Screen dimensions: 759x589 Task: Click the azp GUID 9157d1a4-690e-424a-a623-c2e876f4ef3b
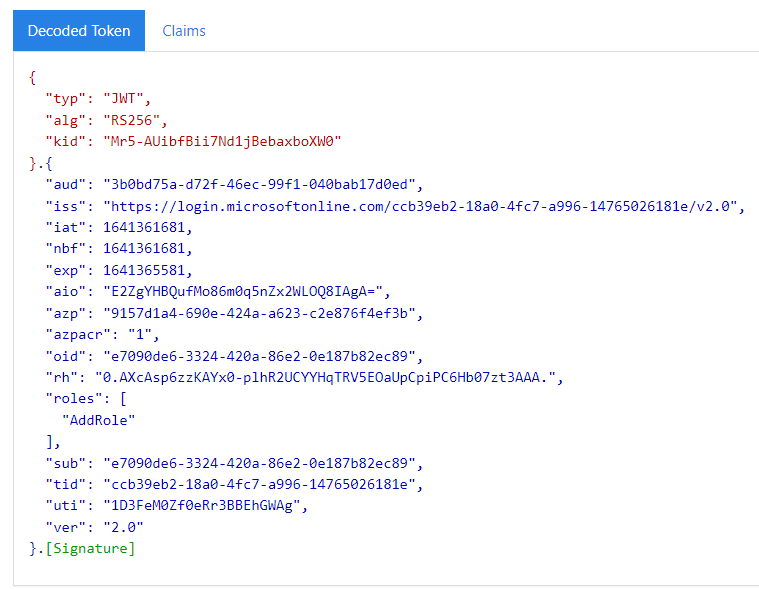259,313
